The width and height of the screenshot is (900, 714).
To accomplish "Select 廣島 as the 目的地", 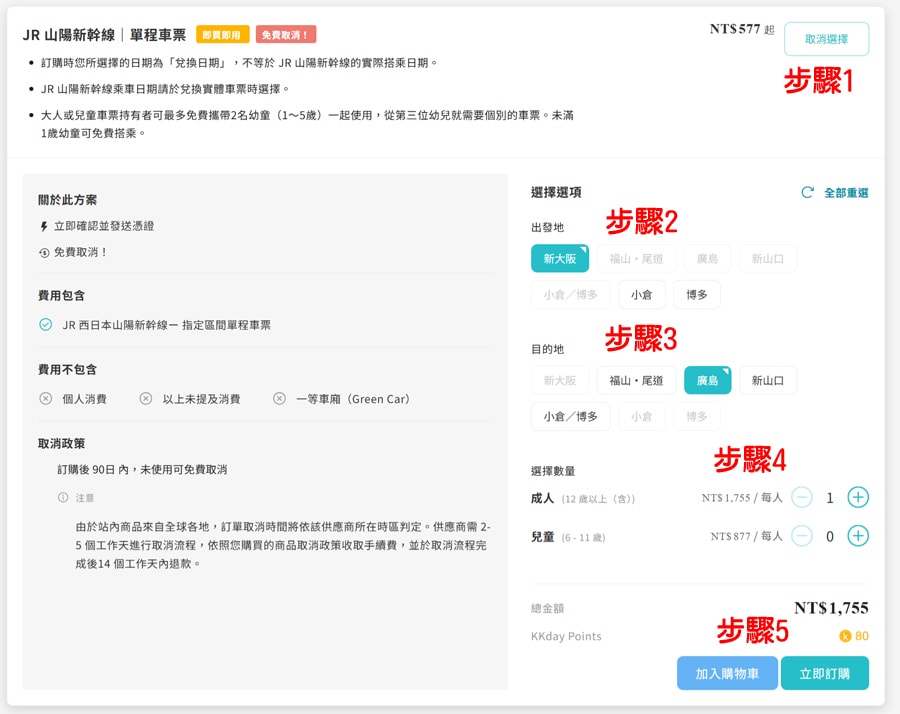I will click(x=707, y=380).
